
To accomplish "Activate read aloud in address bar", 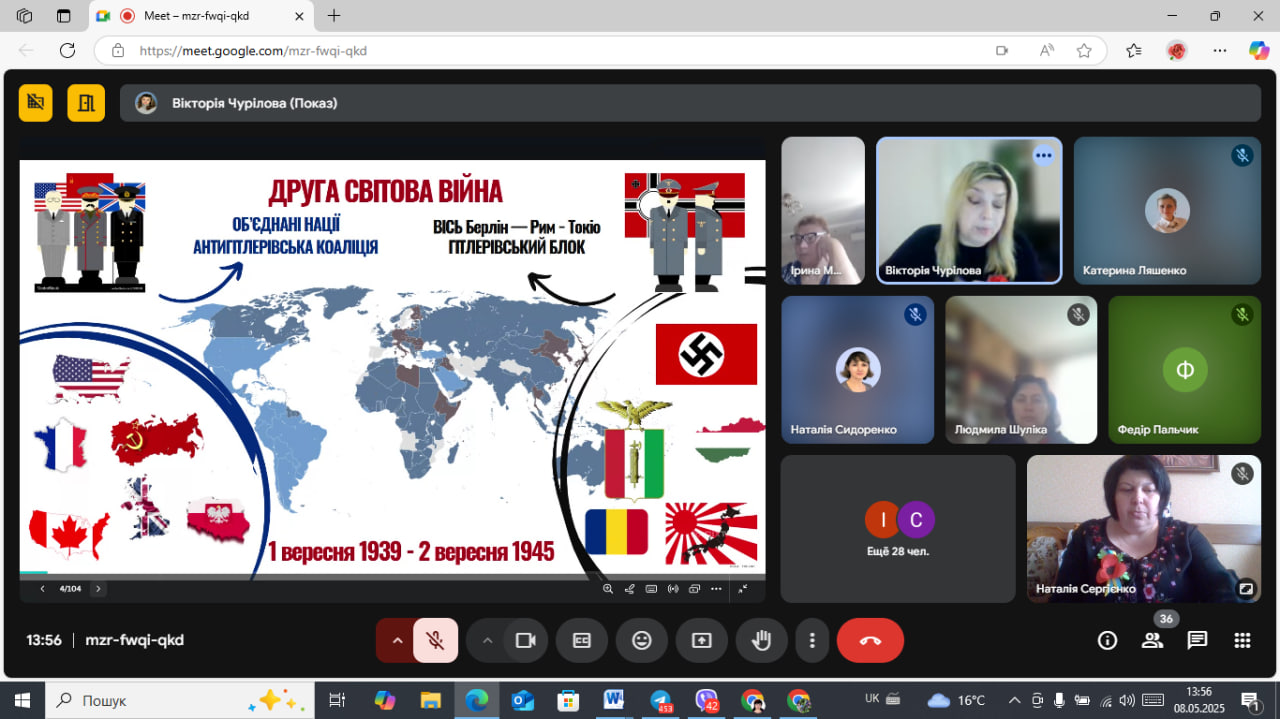I will (x=1047, y=50).
